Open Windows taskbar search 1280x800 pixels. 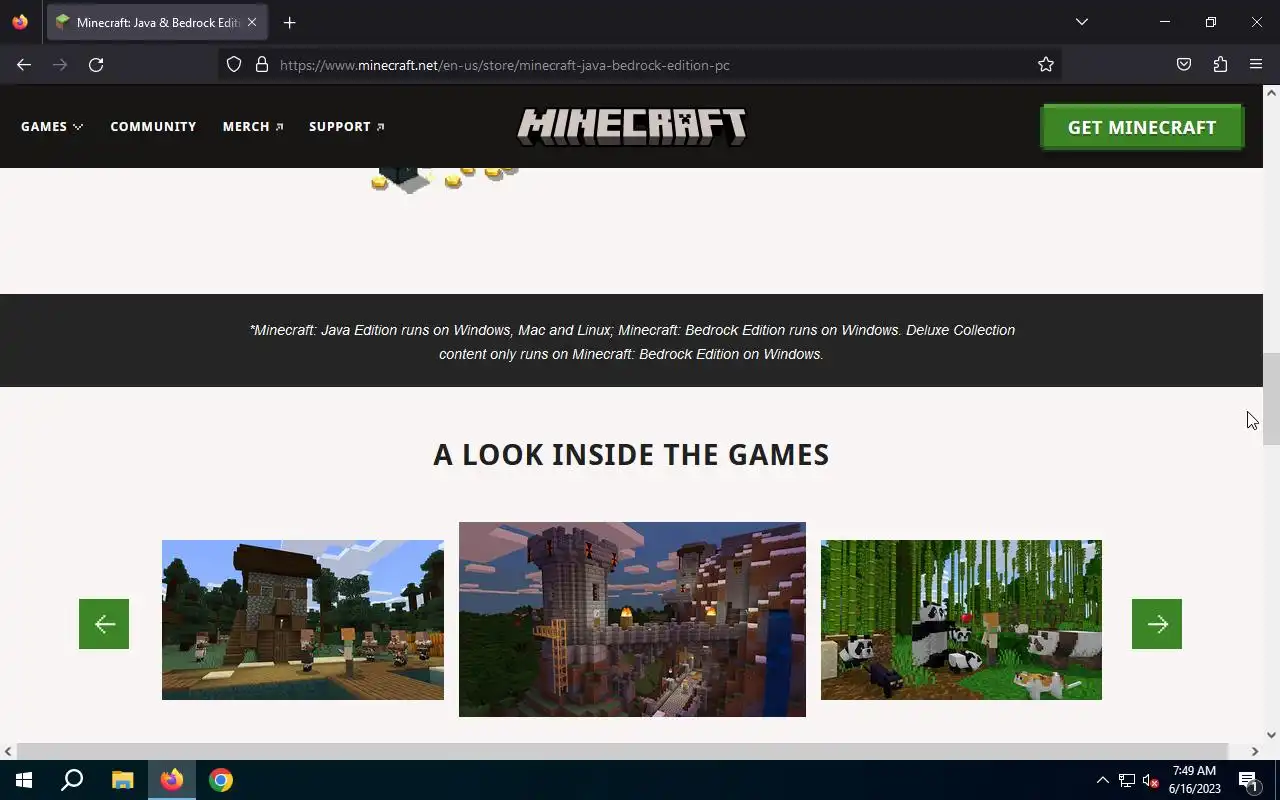coord(72,780)
